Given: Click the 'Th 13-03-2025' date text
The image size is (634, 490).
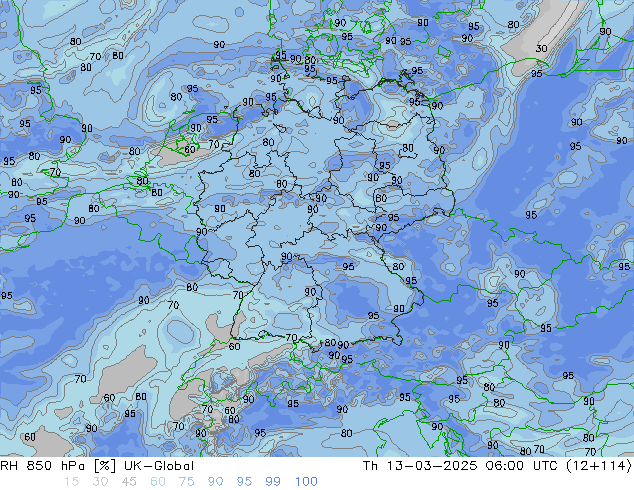Looking at the screenshot, I should tap(420, 466).
